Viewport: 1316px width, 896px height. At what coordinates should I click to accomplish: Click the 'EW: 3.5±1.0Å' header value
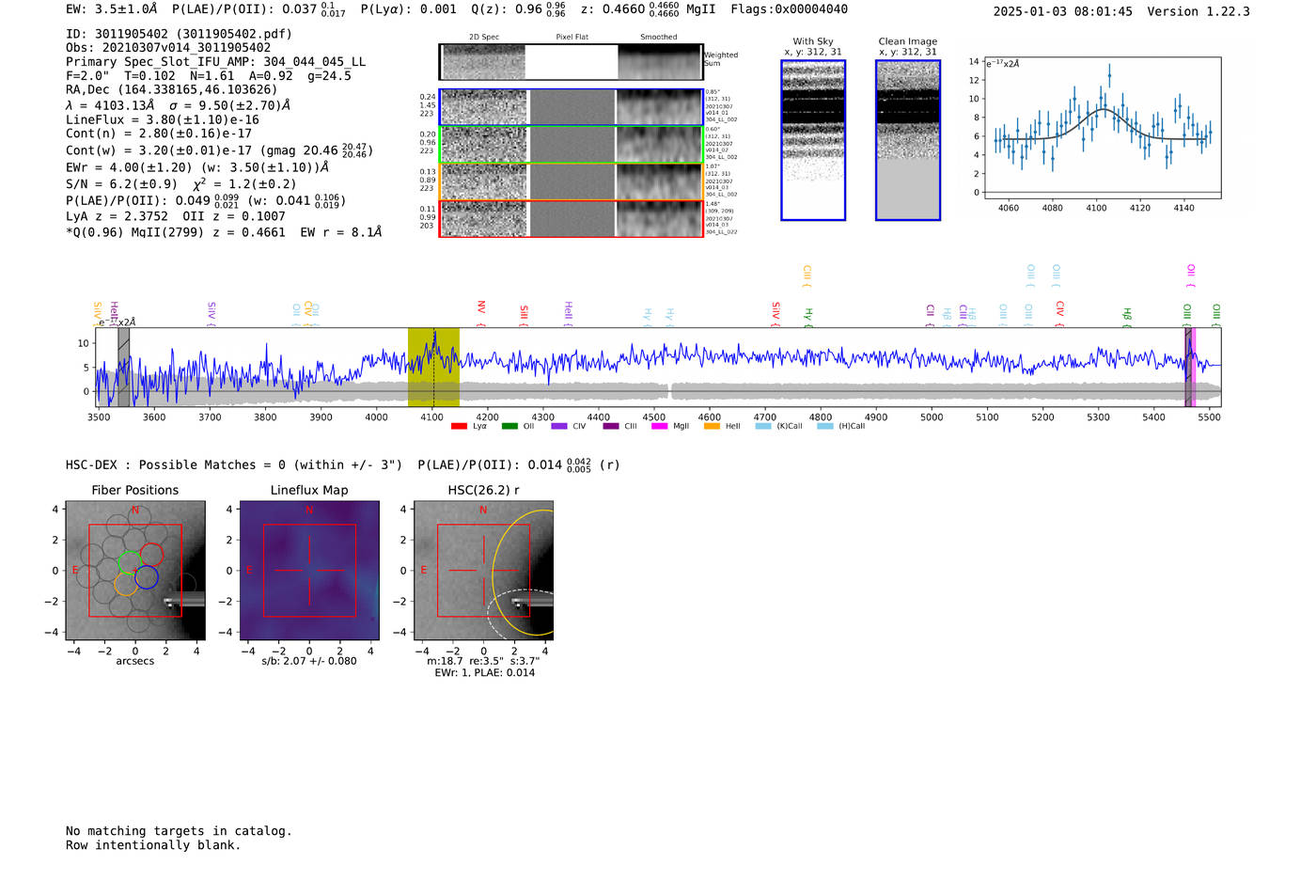pyautogui.click(x=111, y=9)
